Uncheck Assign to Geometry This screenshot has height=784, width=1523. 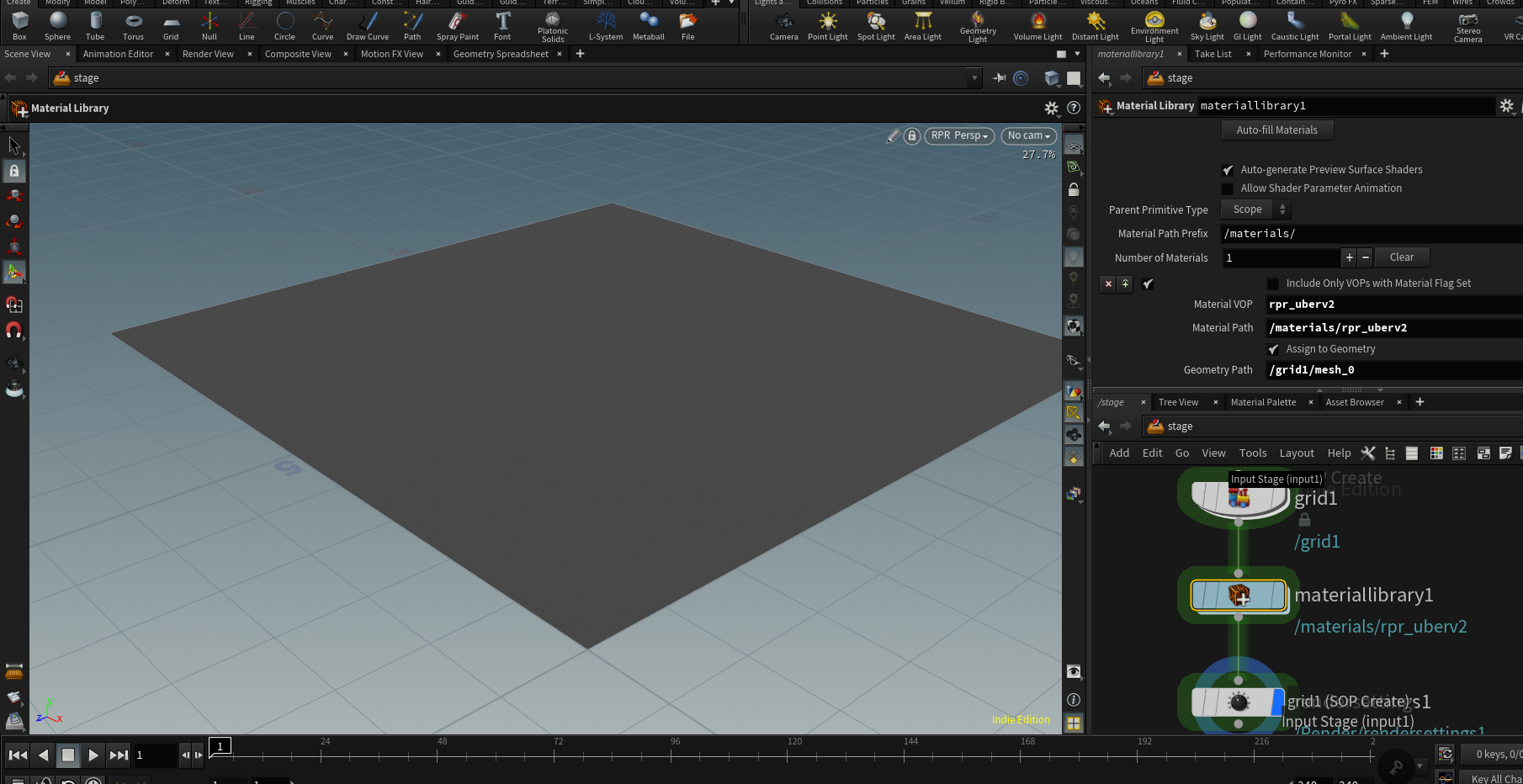pos(1273,349)
